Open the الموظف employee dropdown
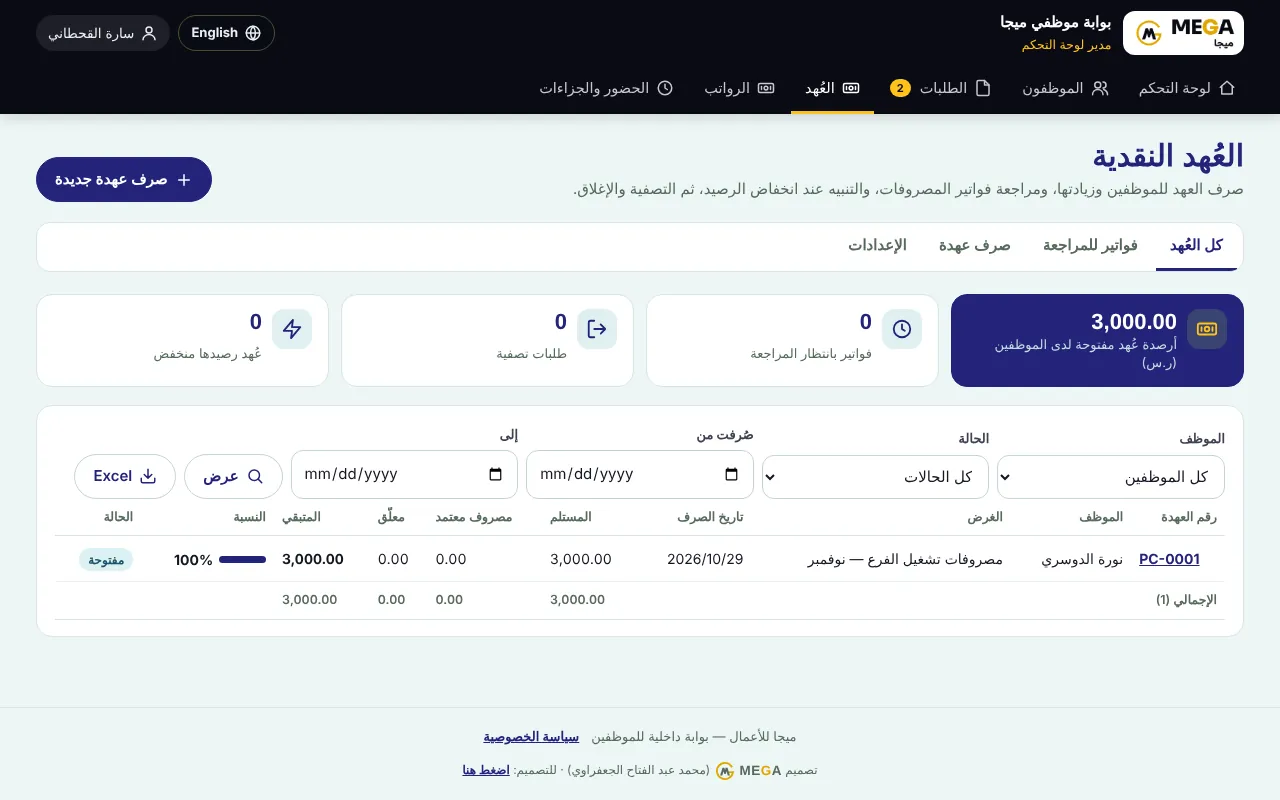 (1111, 477)
